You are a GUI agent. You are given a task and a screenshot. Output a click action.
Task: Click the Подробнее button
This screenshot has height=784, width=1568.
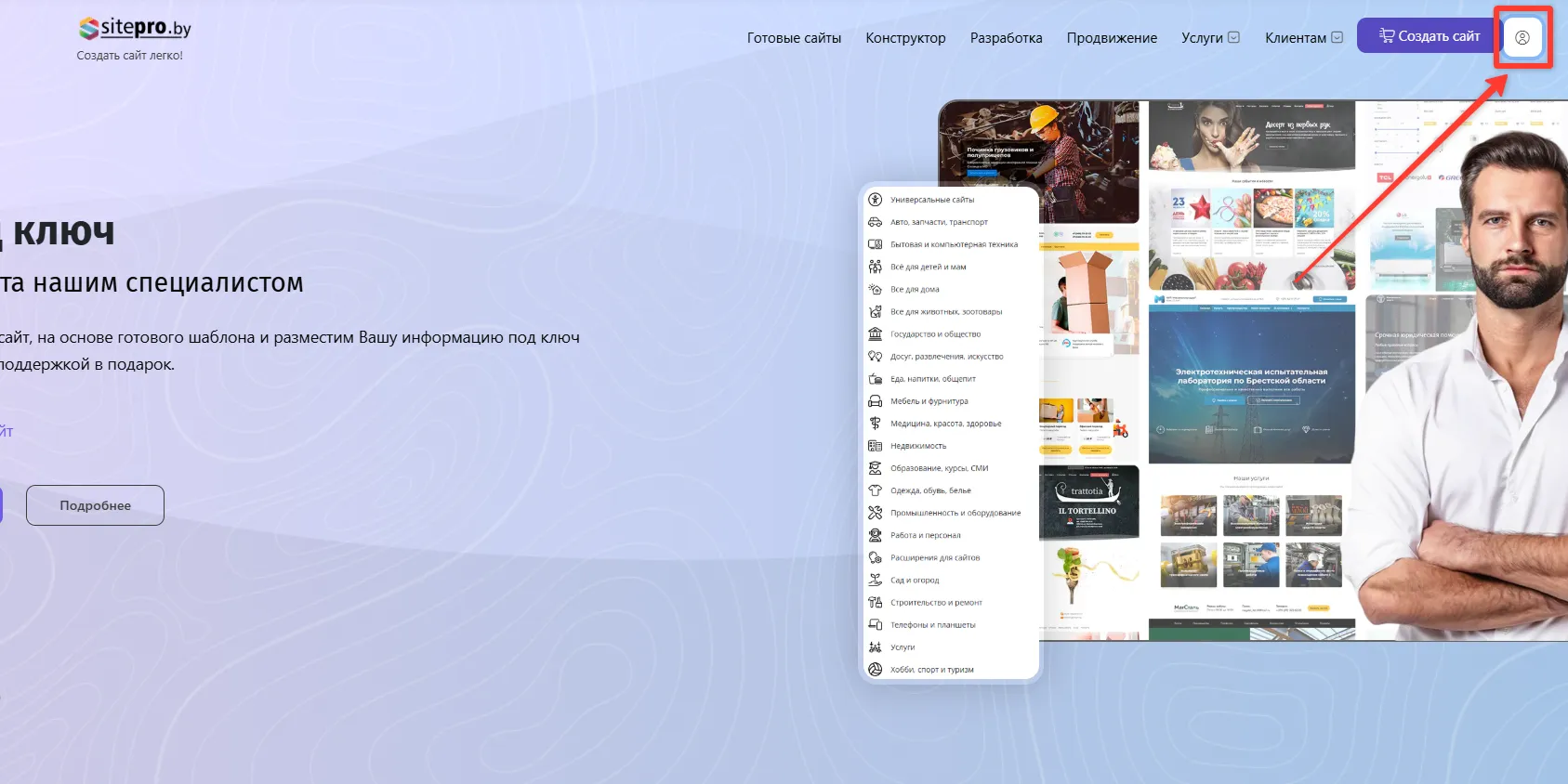pyautogui.click(x=95, y=505)
